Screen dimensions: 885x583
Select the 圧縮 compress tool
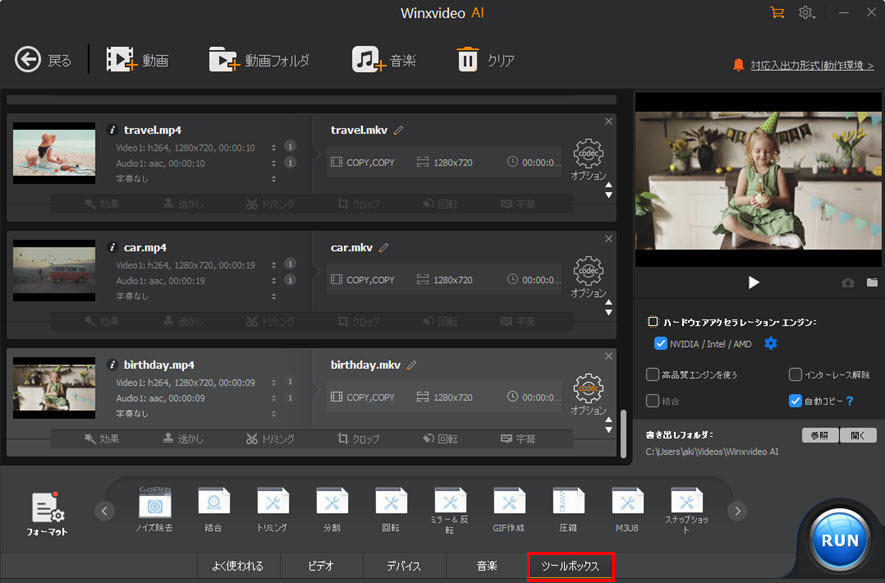(x=568, y=509)
